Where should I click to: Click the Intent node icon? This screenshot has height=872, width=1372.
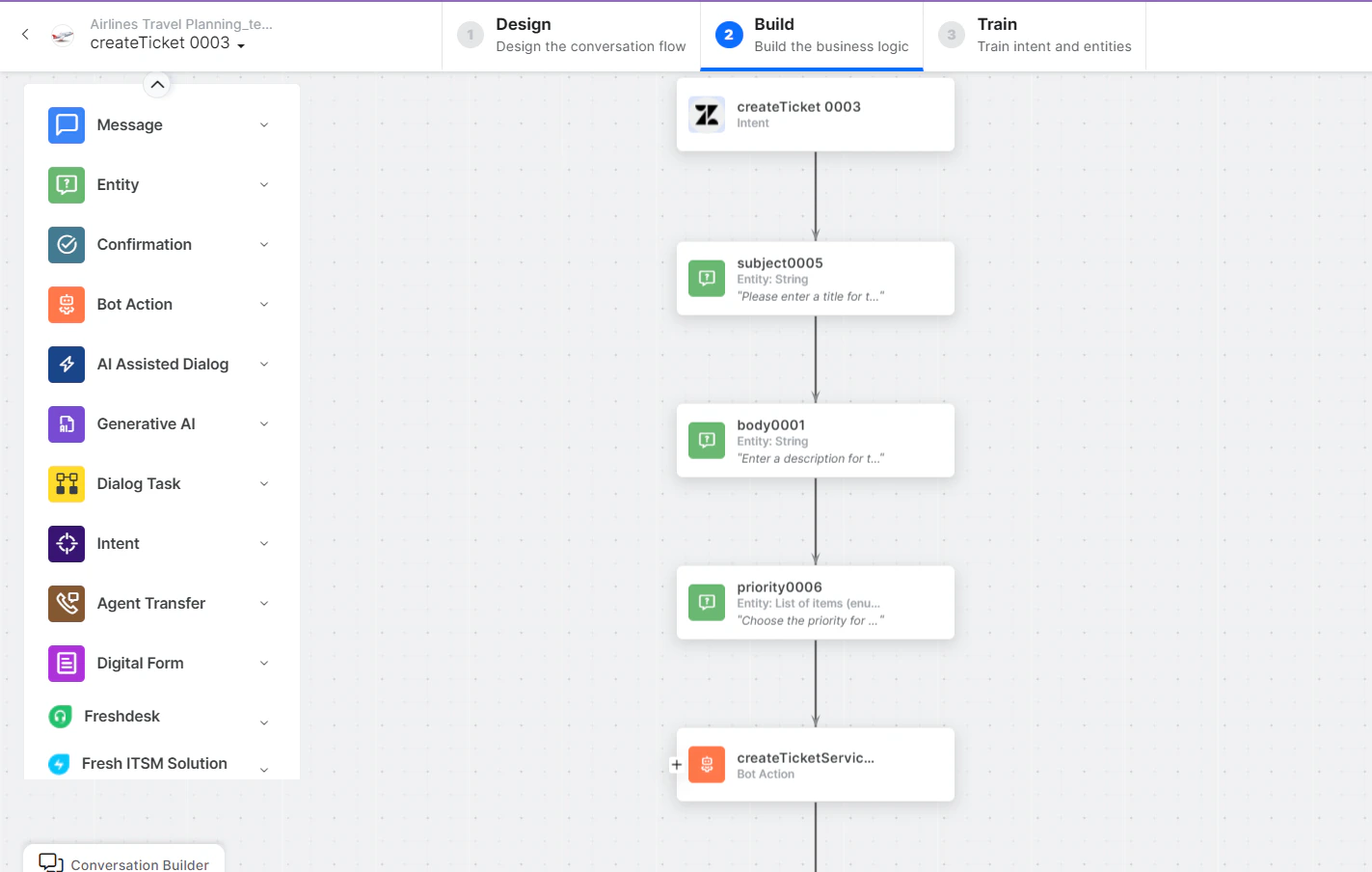[67, 543]
